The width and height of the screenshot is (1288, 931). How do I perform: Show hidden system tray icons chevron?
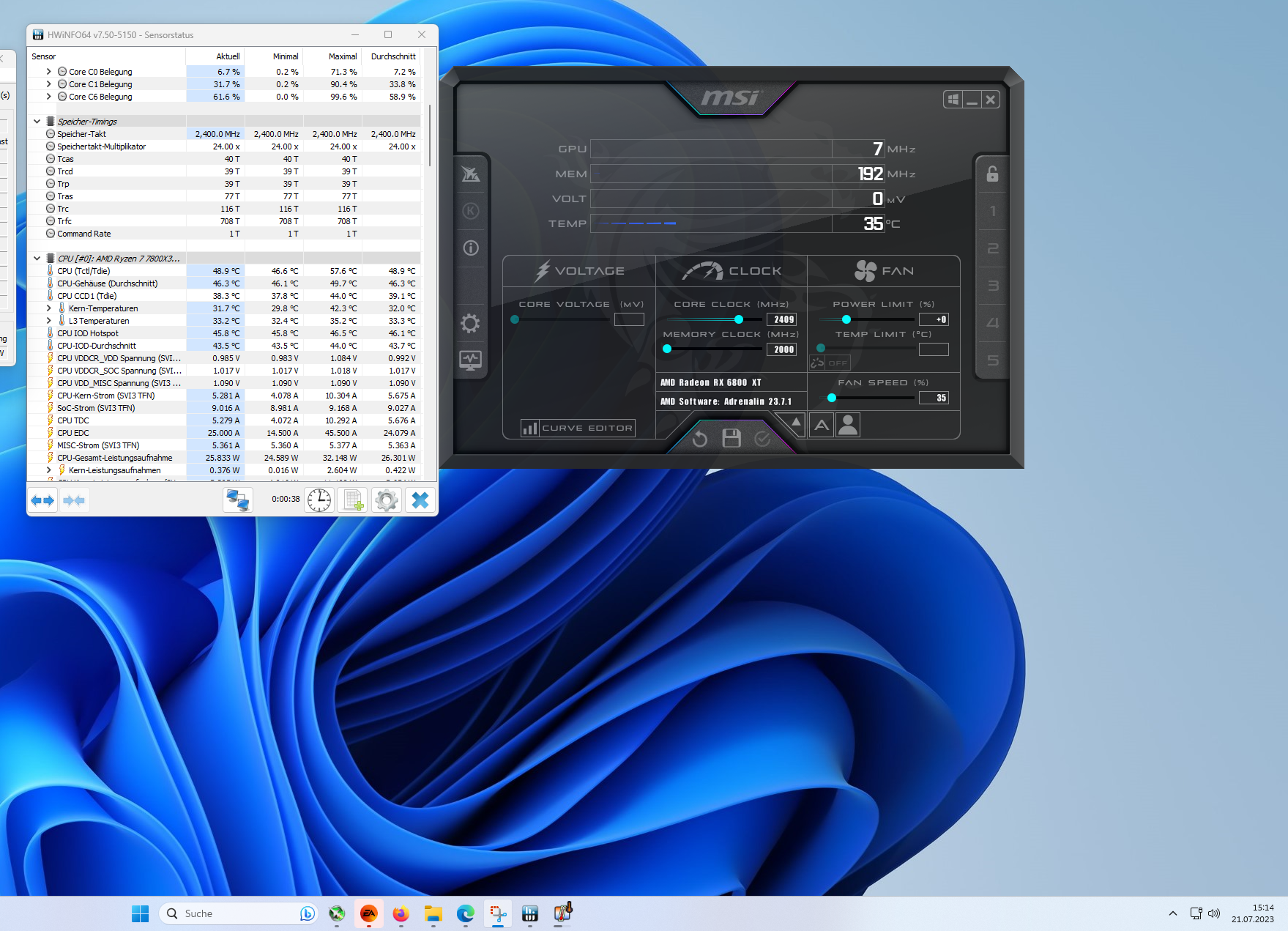[x=1173, y=913]
